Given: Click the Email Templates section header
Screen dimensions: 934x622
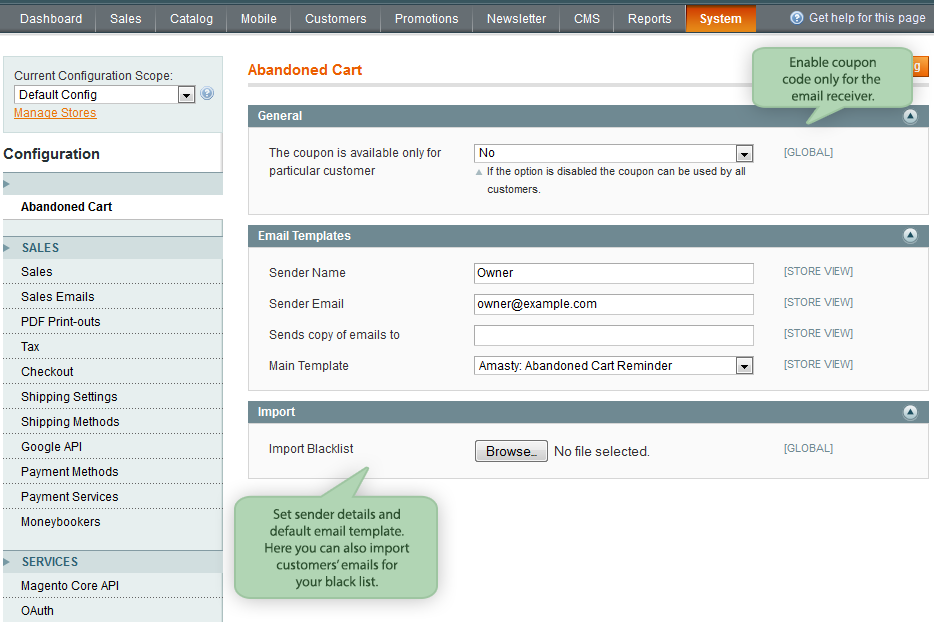Looking at the screenshot, I should pos(588,236).
